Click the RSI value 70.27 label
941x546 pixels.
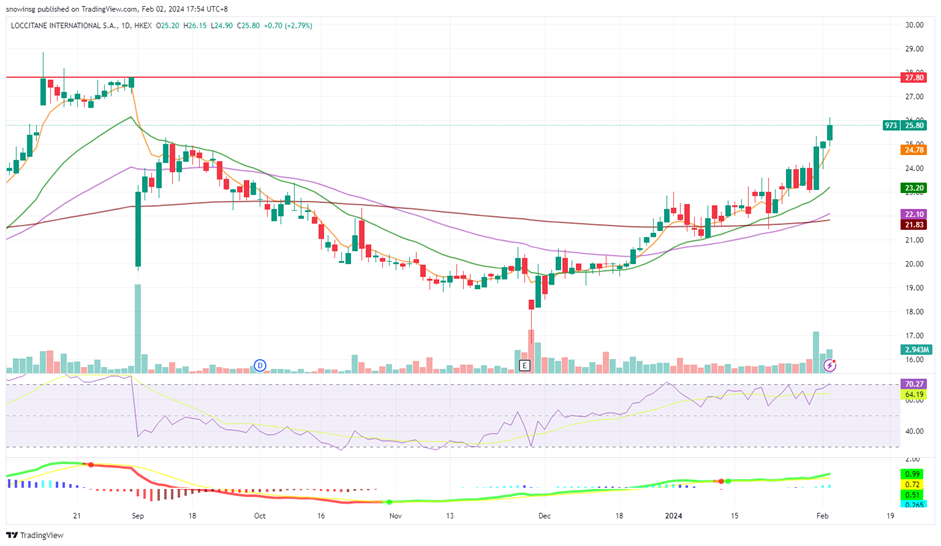[914, 384]
